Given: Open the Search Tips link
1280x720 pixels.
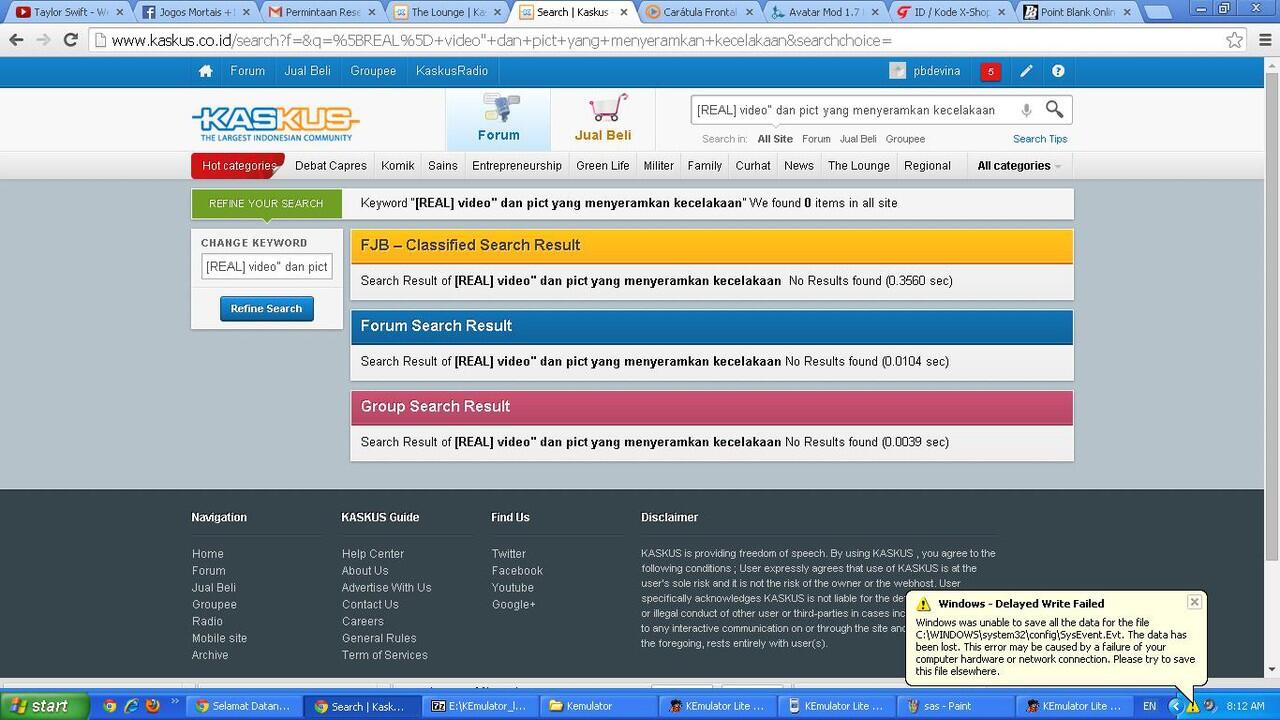Looking at the screenshot, I should tap(1040, 139).
